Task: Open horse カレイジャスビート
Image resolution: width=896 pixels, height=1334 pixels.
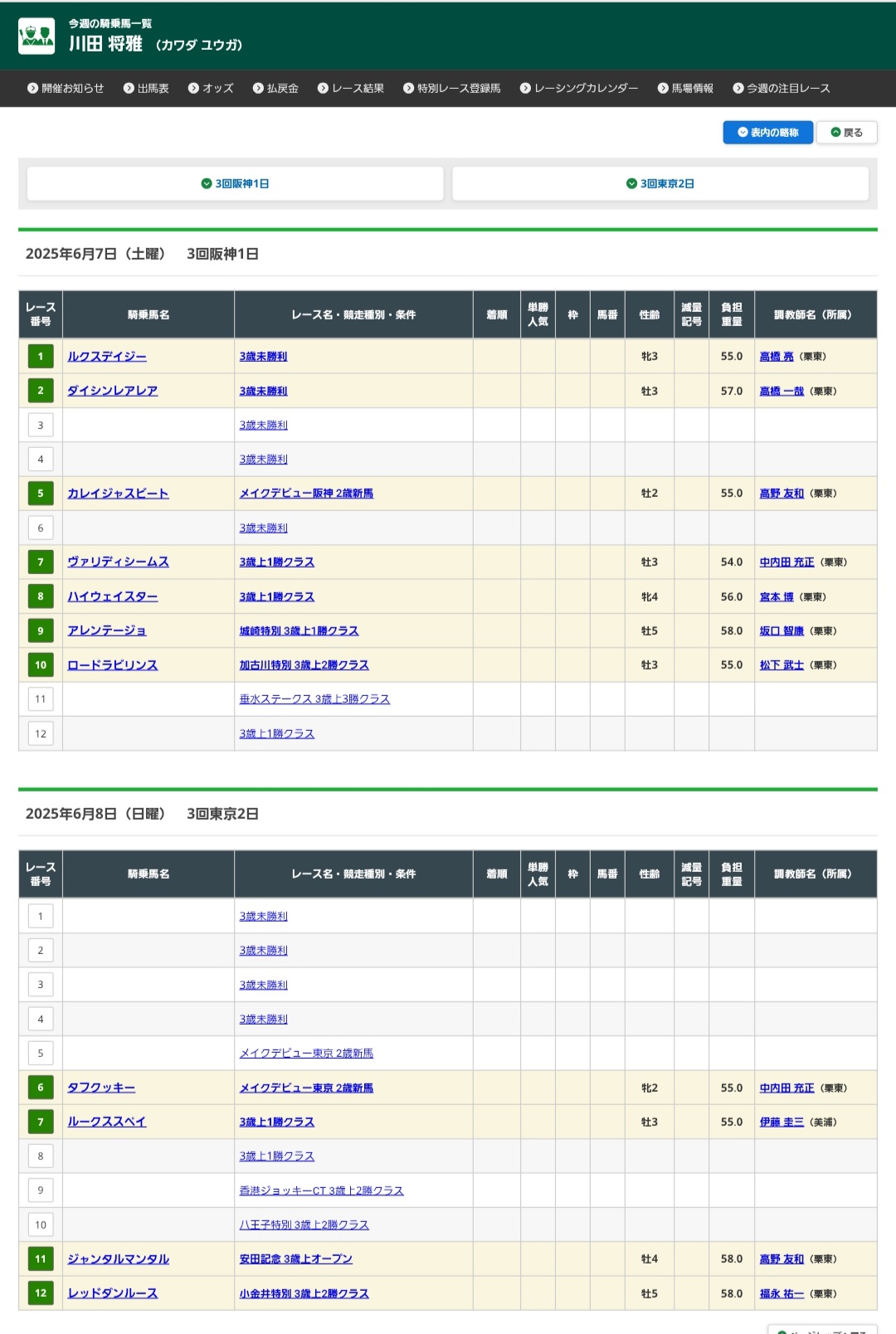Action: 118,493
